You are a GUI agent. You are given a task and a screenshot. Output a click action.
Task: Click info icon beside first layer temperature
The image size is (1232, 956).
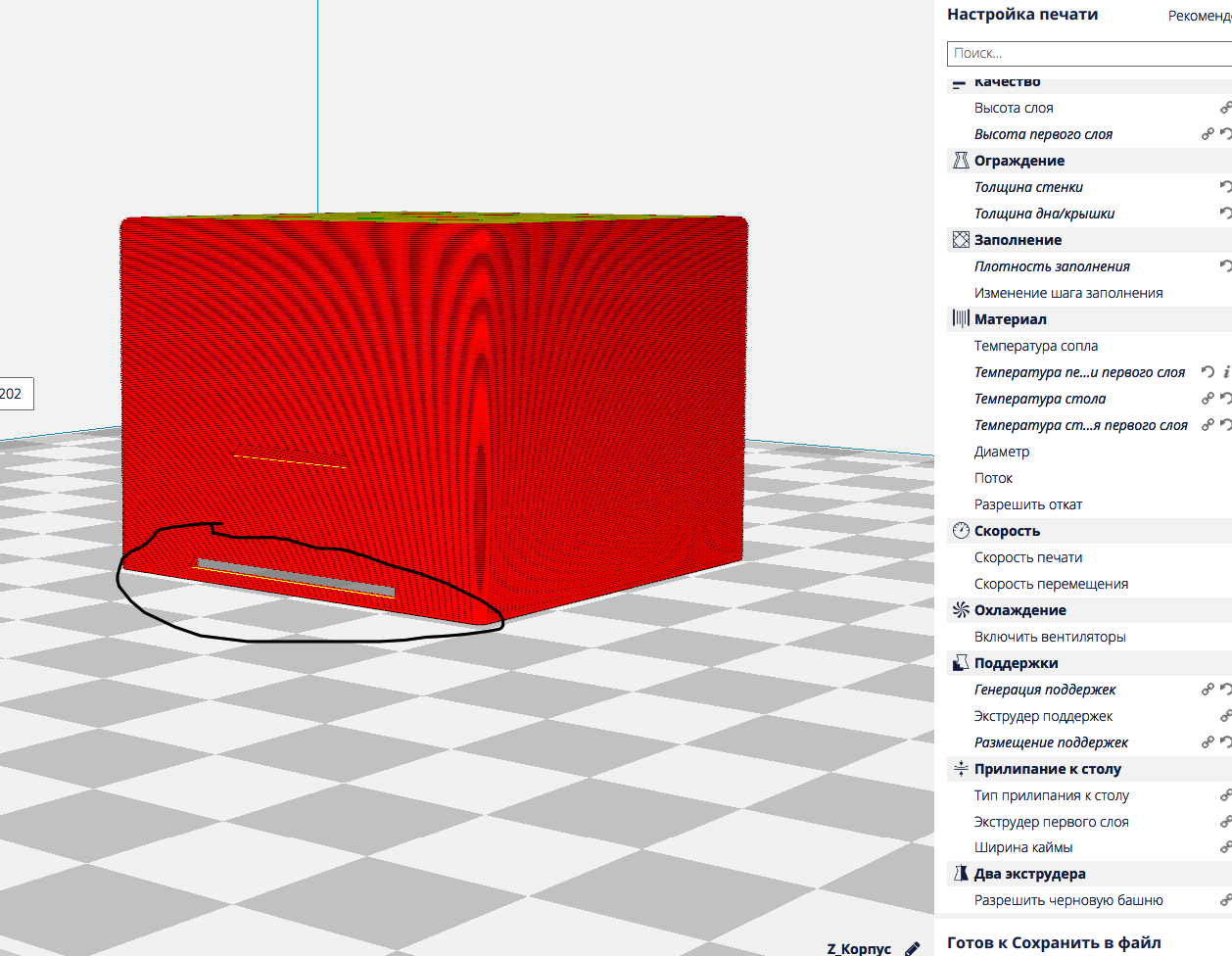click(x=1226, y=372)
